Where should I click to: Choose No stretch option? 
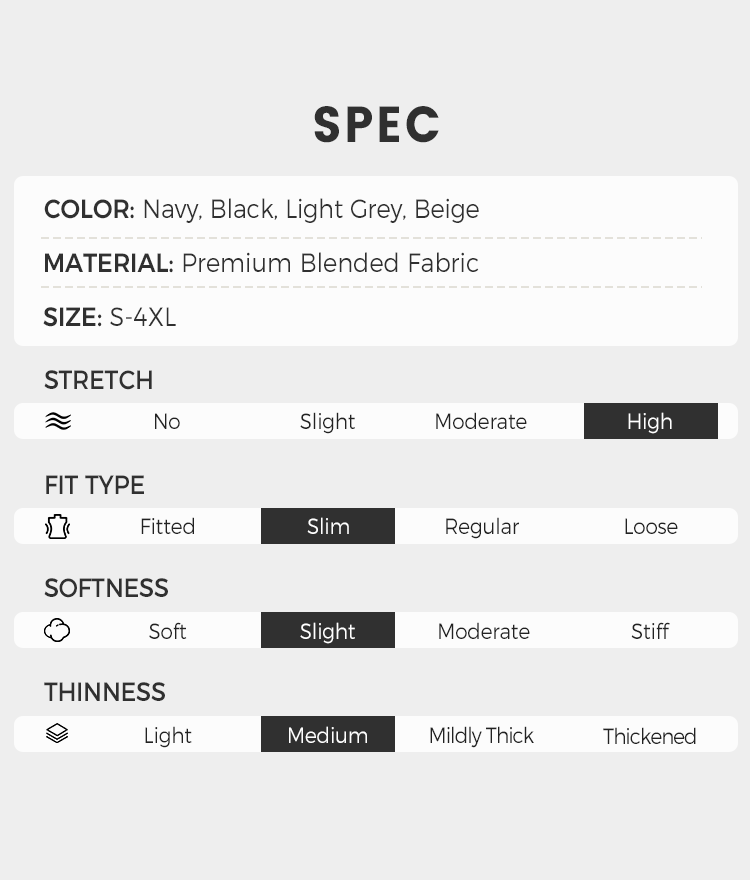167,421
